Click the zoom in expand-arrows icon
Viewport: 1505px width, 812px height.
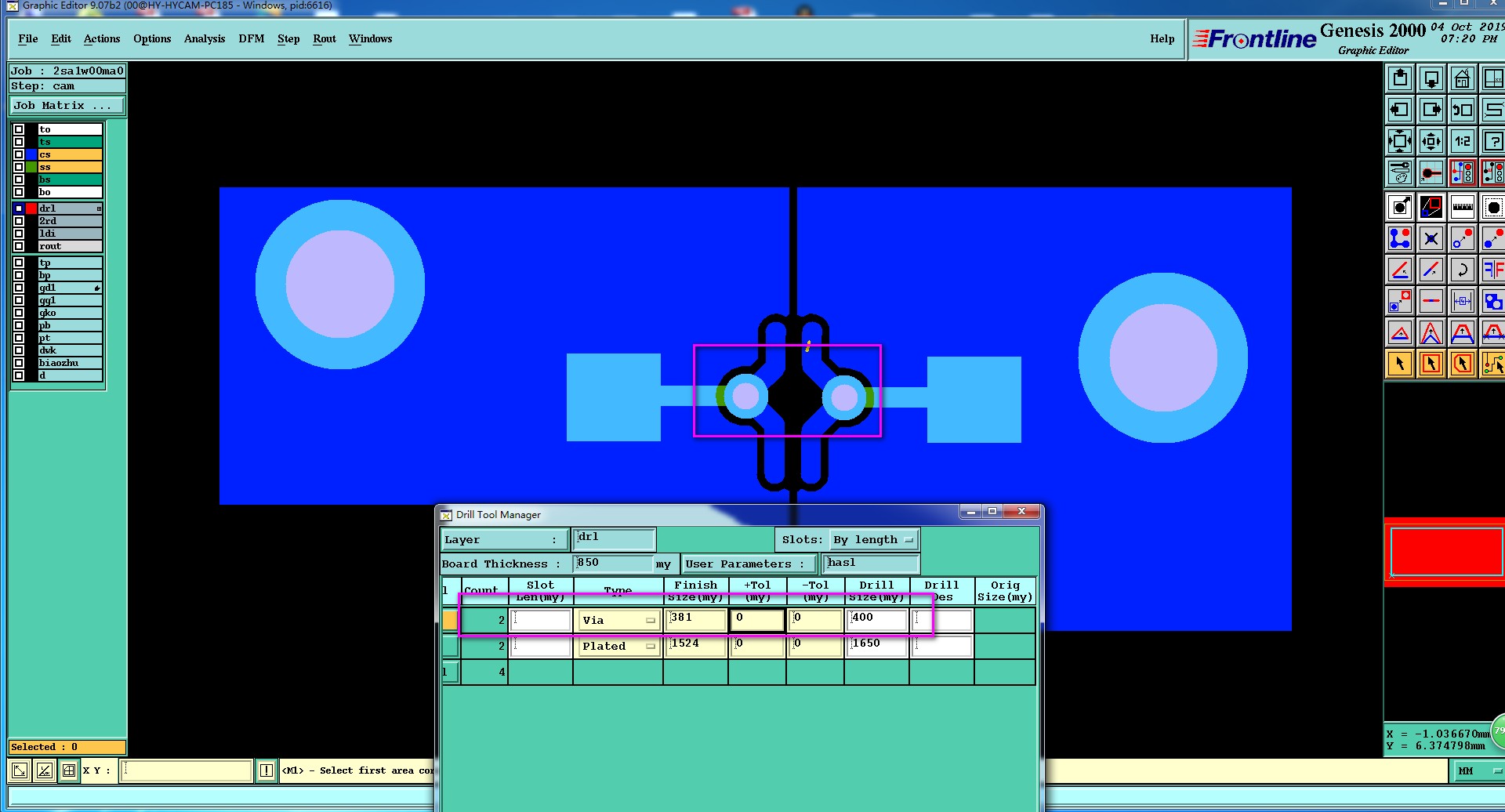click(1400, 141)
